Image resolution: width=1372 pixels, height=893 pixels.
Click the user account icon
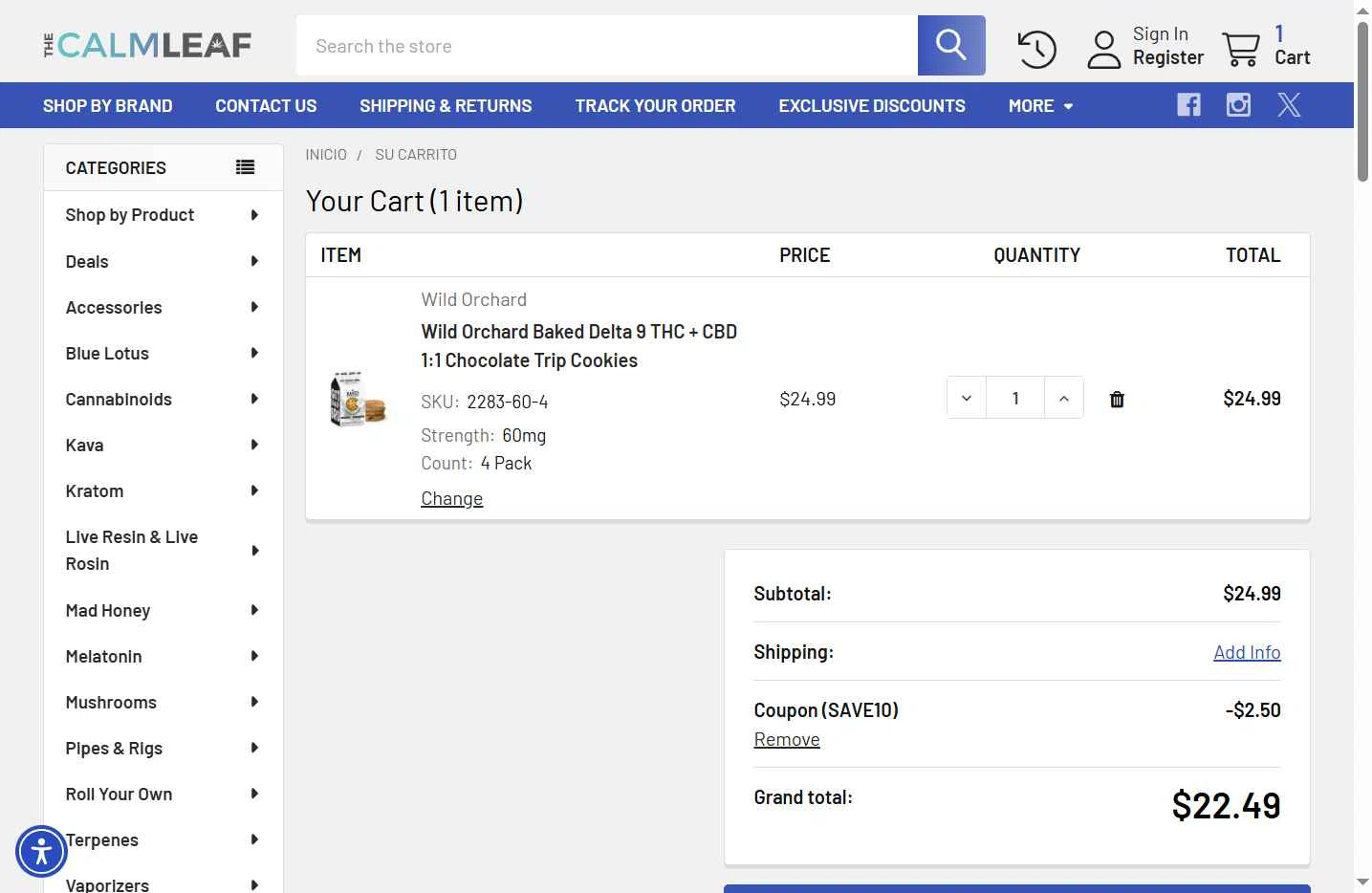(x=1104, y=50)
